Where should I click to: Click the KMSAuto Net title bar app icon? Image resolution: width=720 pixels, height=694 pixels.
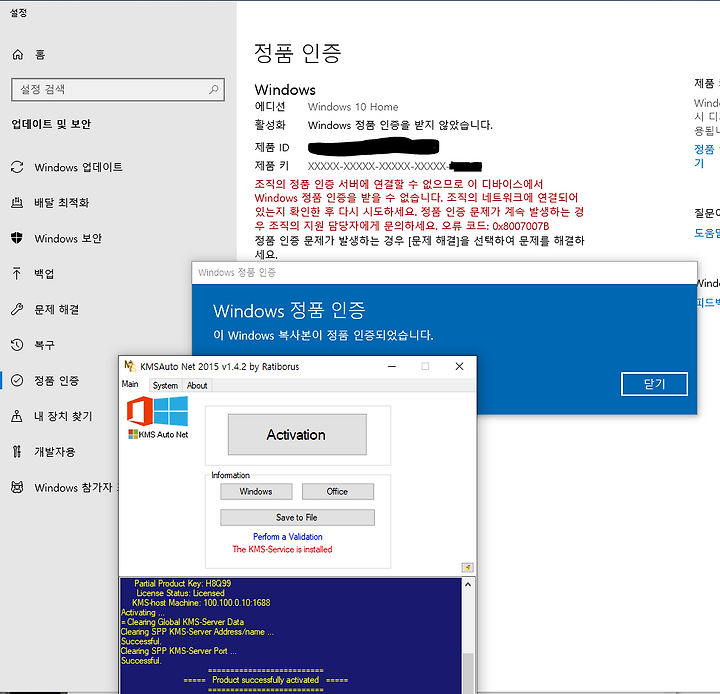[130, 366]
